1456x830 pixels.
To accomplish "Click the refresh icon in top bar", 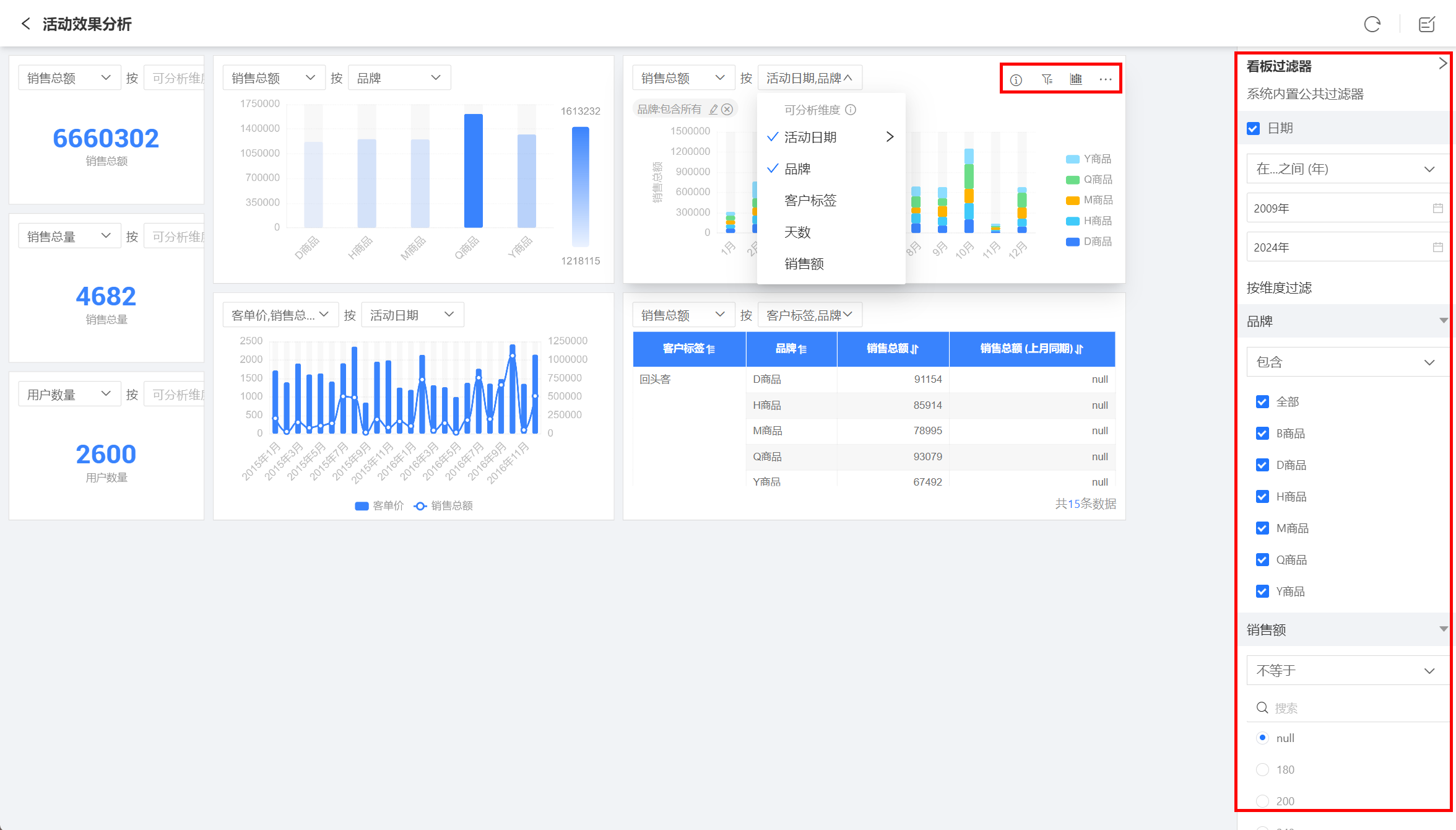I will pyautogui.click(x=1372, y=24).
